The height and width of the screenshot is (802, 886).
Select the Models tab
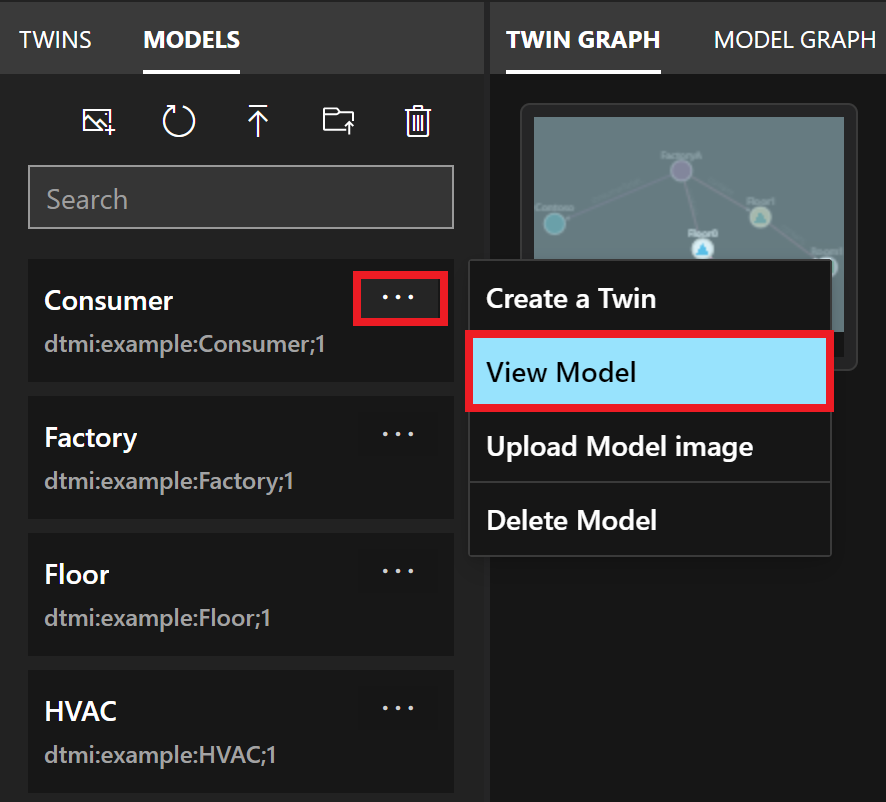click(x=191, y=40)
